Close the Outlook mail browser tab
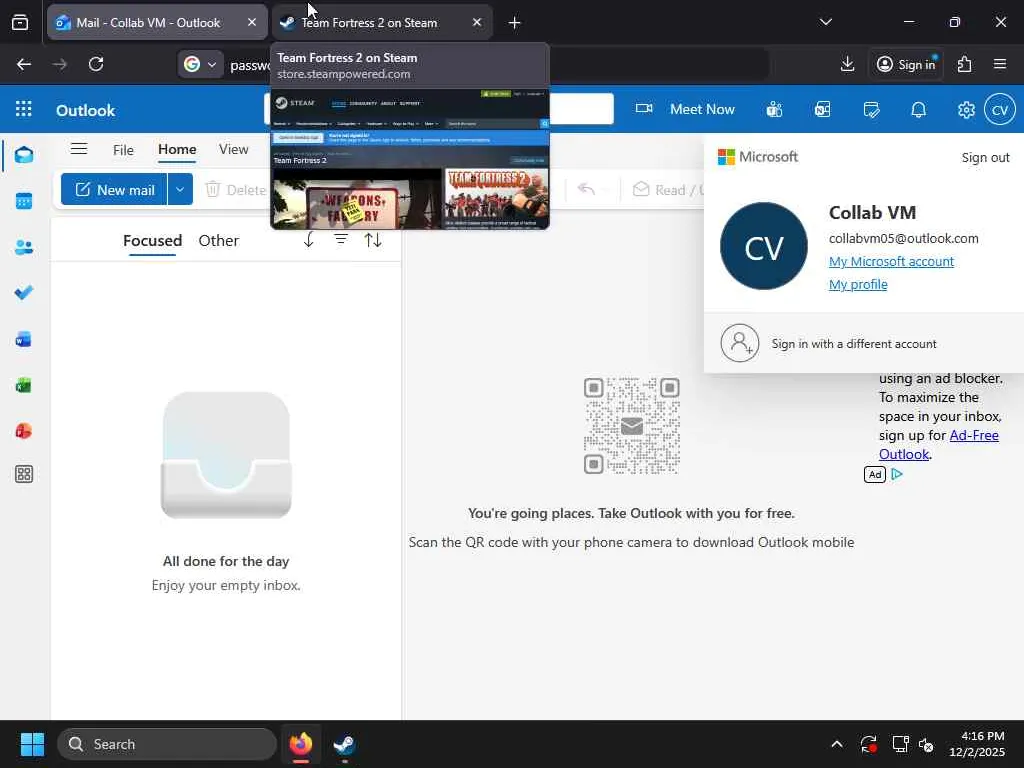Screen dimensions: 1024x768 click(252, 22)
